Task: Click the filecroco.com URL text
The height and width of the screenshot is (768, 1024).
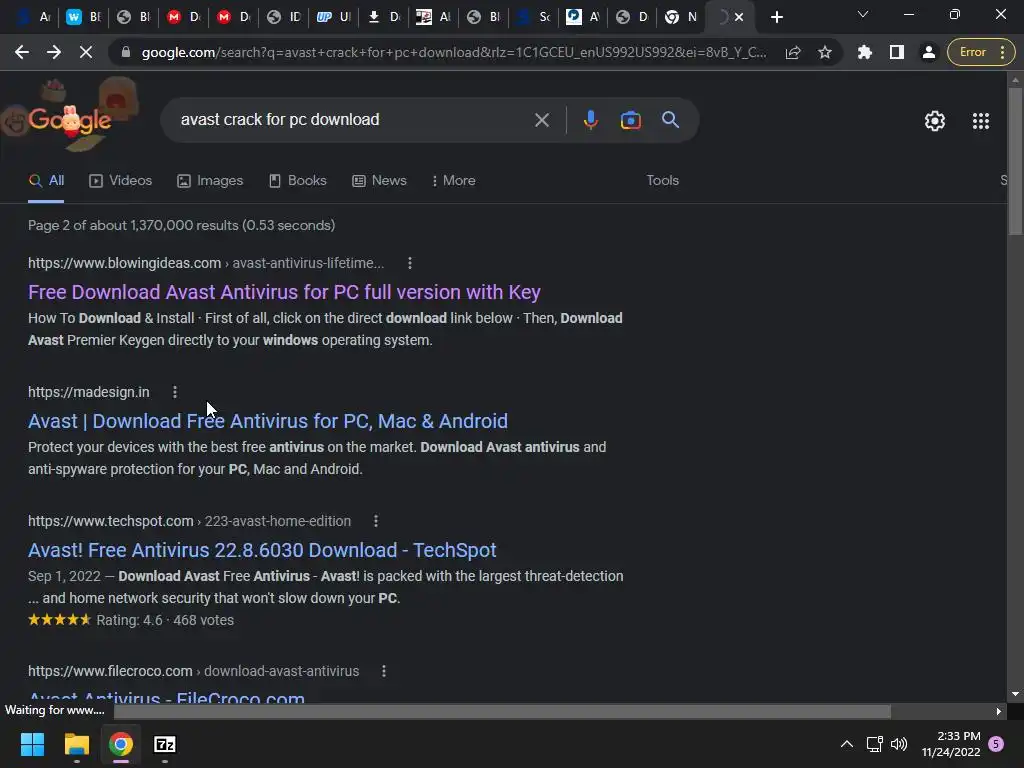Action: [x=193, y=671]
